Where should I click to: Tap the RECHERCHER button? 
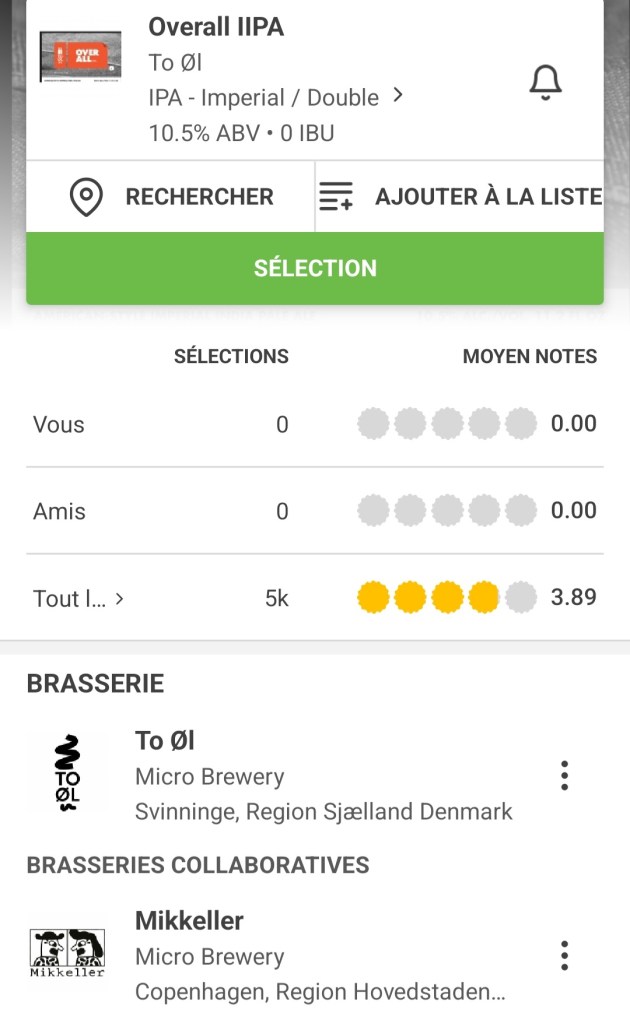[x=199, y=197]
